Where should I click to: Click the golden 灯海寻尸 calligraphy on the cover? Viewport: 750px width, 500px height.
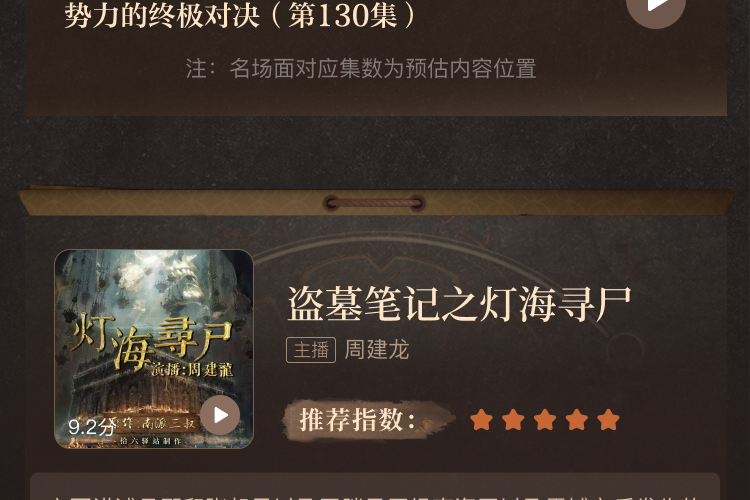coord(152,342)
